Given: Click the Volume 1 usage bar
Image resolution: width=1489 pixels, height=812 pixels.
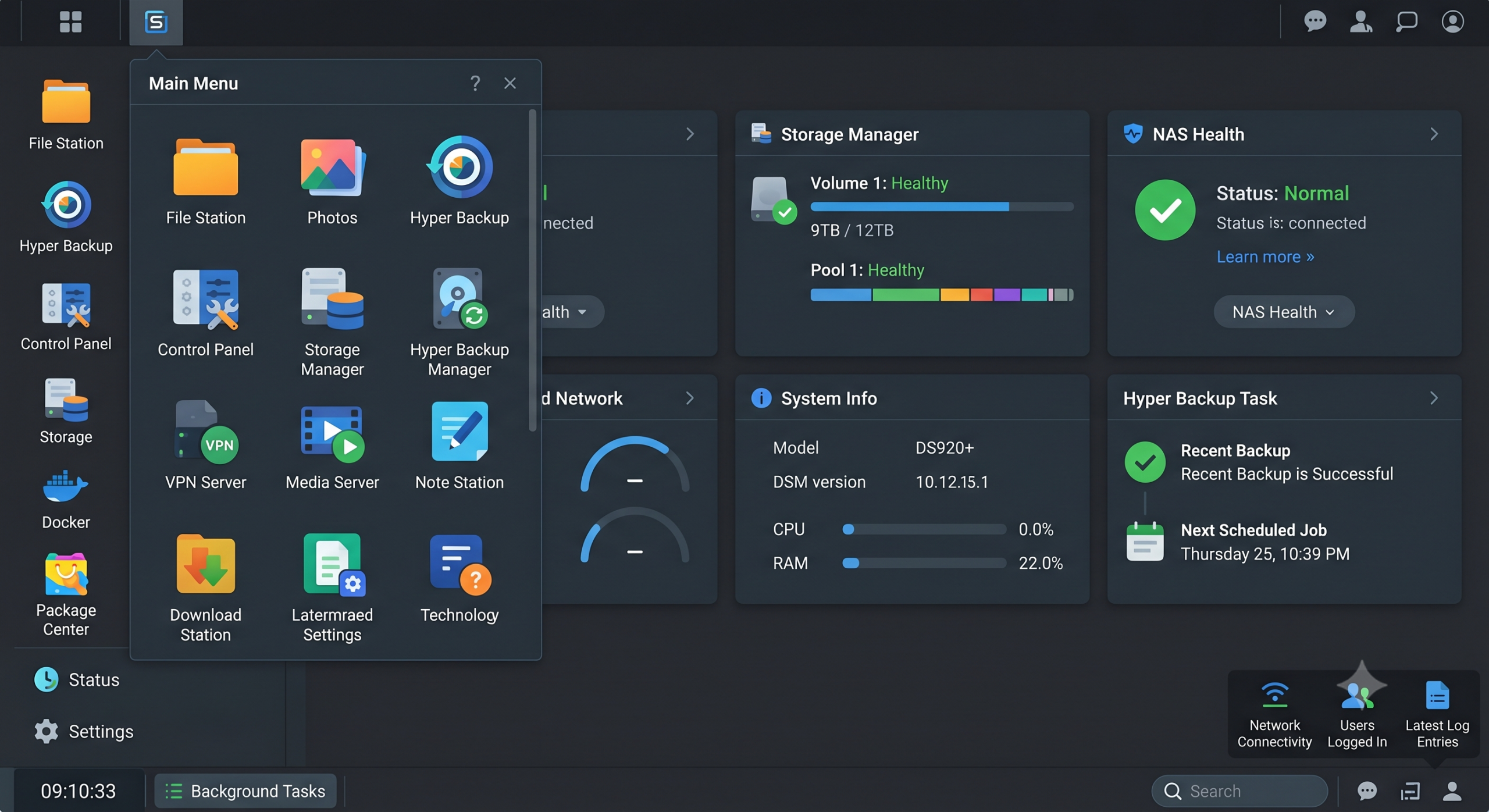Looking at the screenshot, I should tap(942, 206).
